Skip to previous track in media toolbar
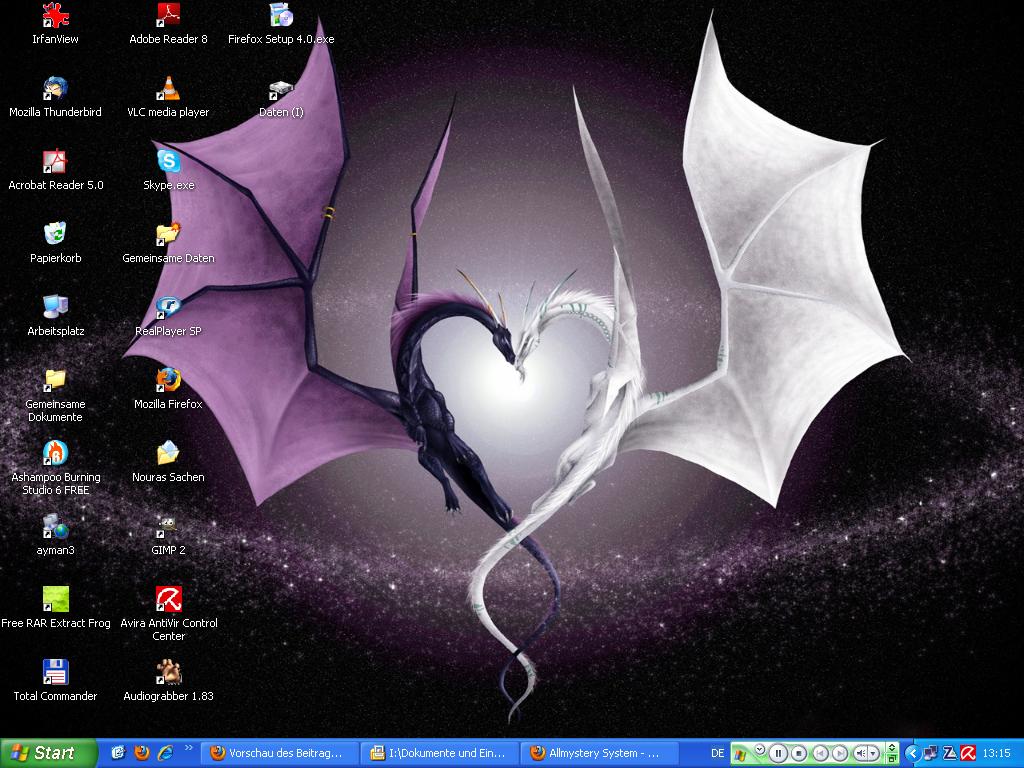Screen dimensions: 1024x768 tap(820, 753)
